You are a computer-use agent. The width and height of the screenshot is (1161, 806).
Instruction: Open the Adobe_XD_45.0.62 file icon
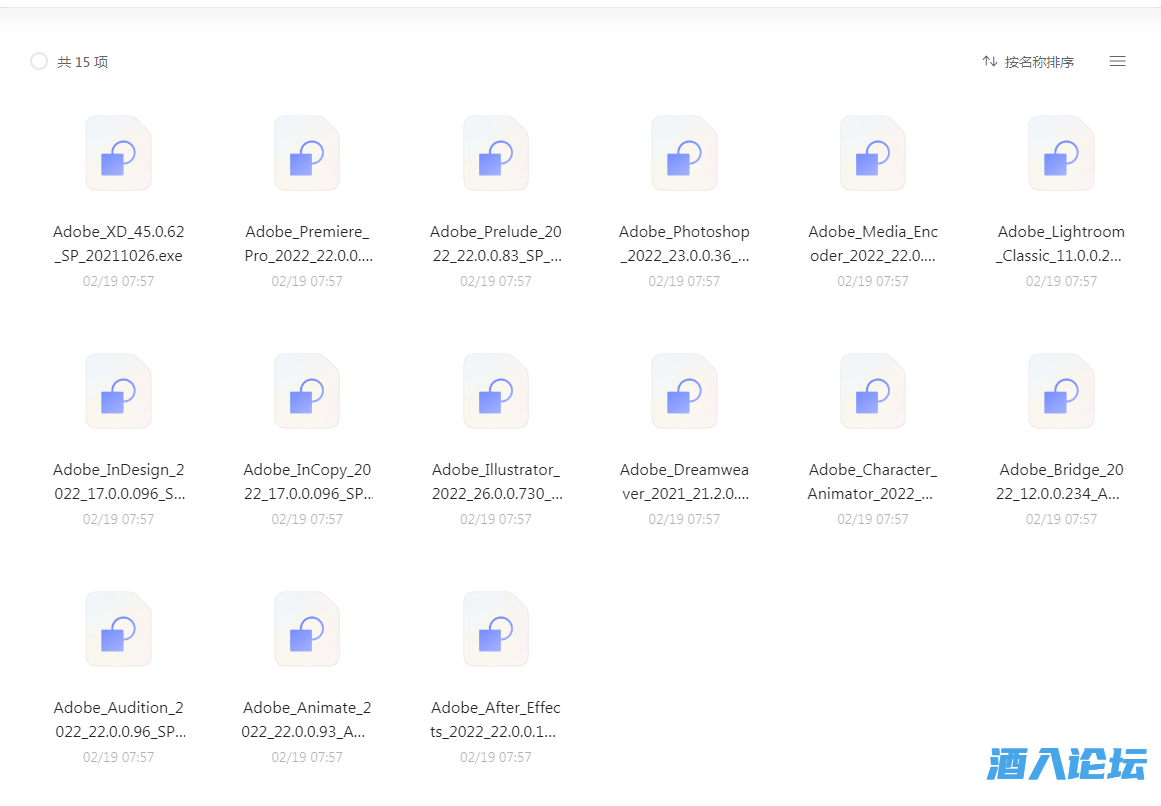tap(118, 153)
